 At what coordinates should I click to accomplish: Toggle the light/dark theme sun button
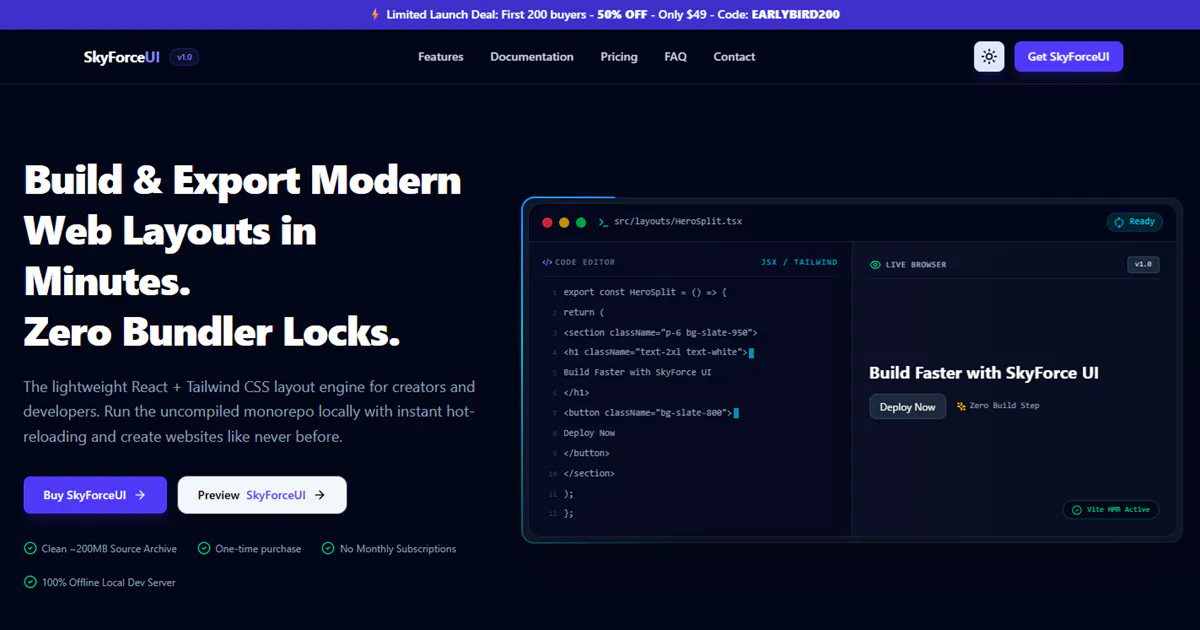[x=989, y=57]
